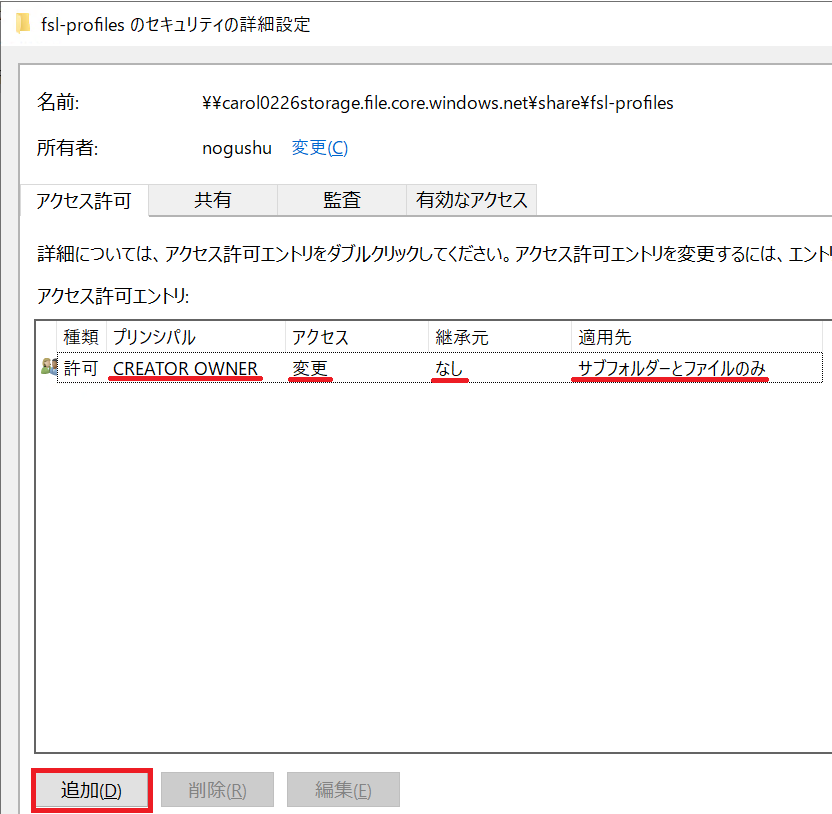Sort by the 種類 column header
This screenshot has height=814, width=832.
81,337
